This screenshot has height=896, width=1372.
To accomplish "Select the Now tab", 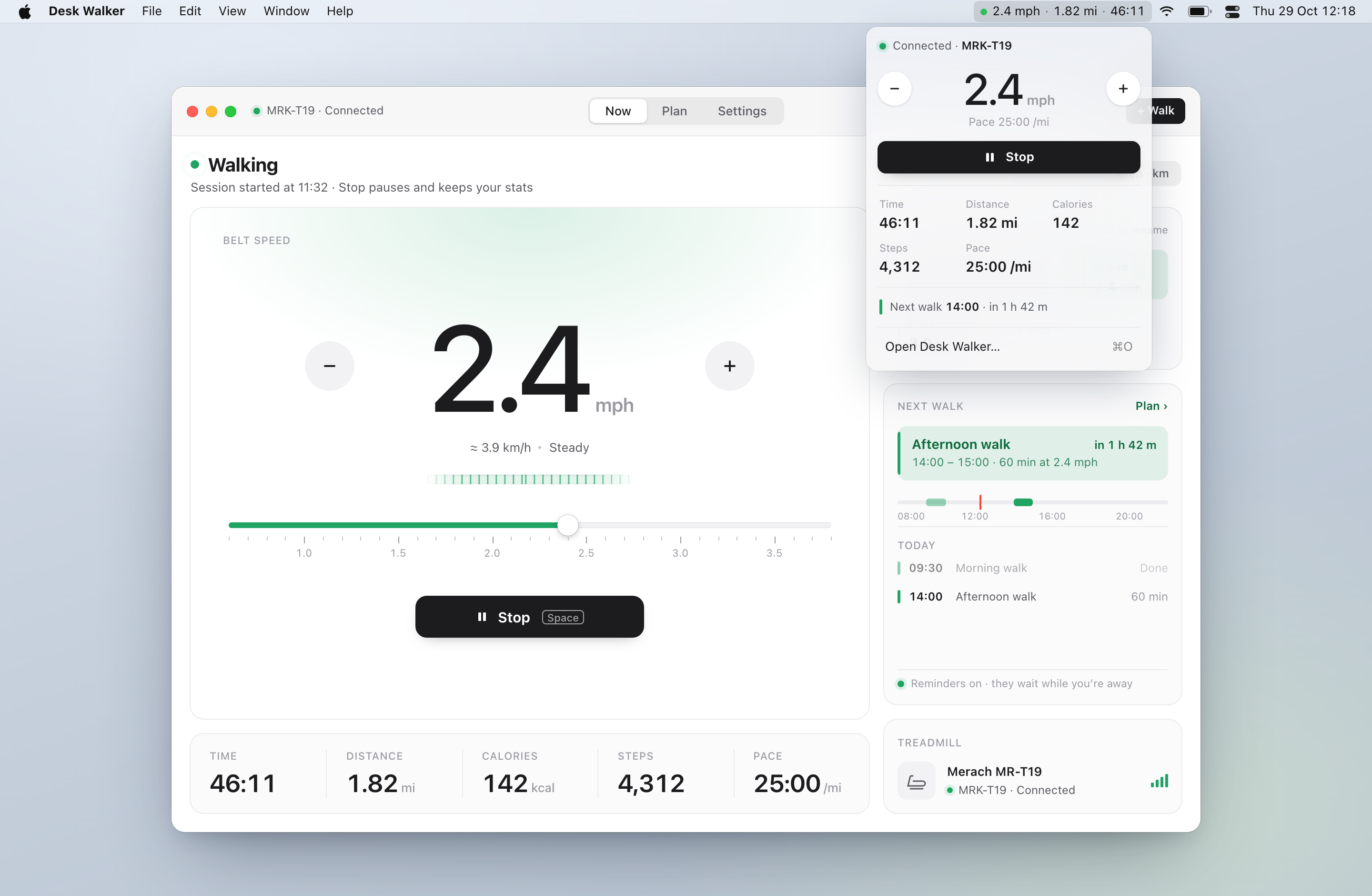I will (x=618, y=111).
